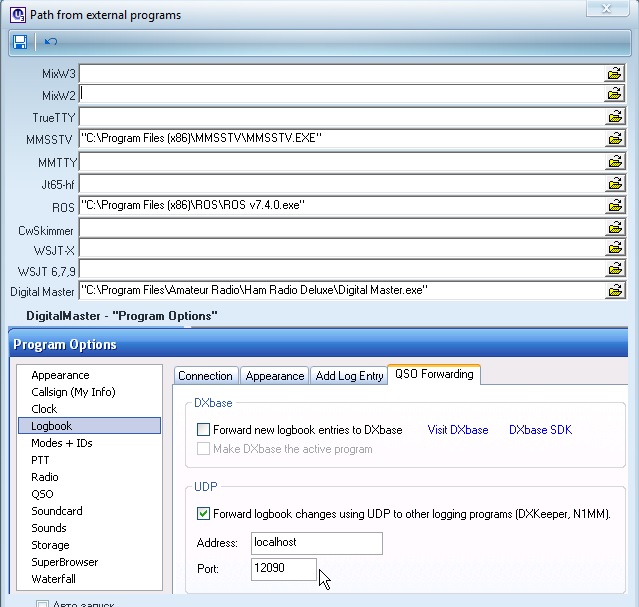Open folder browser for Digital Master path
This screenshot has height=607, width=639.
pos(614,291)
